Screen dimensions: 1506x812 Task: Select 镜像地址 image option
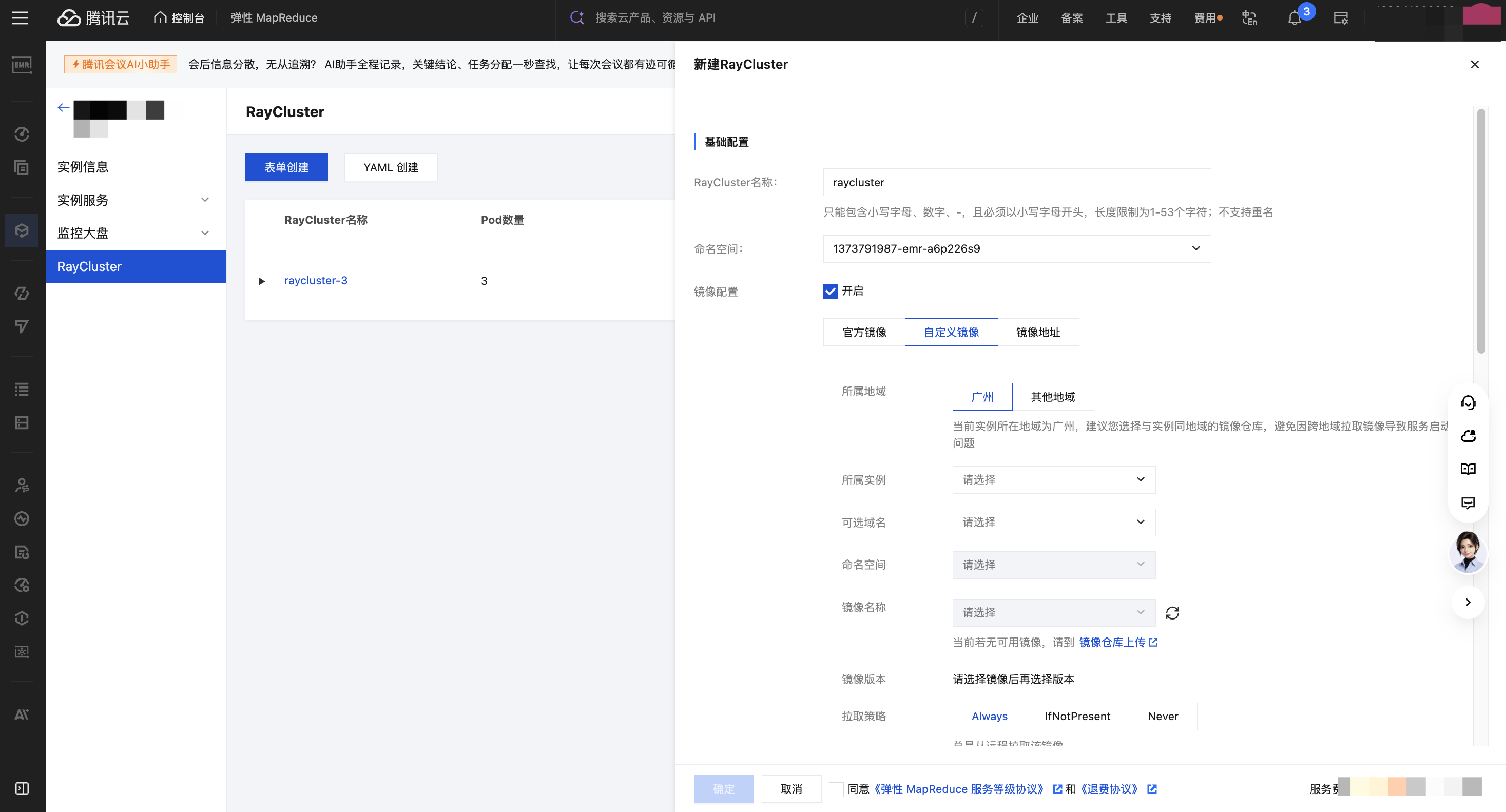coord(1038,332)
